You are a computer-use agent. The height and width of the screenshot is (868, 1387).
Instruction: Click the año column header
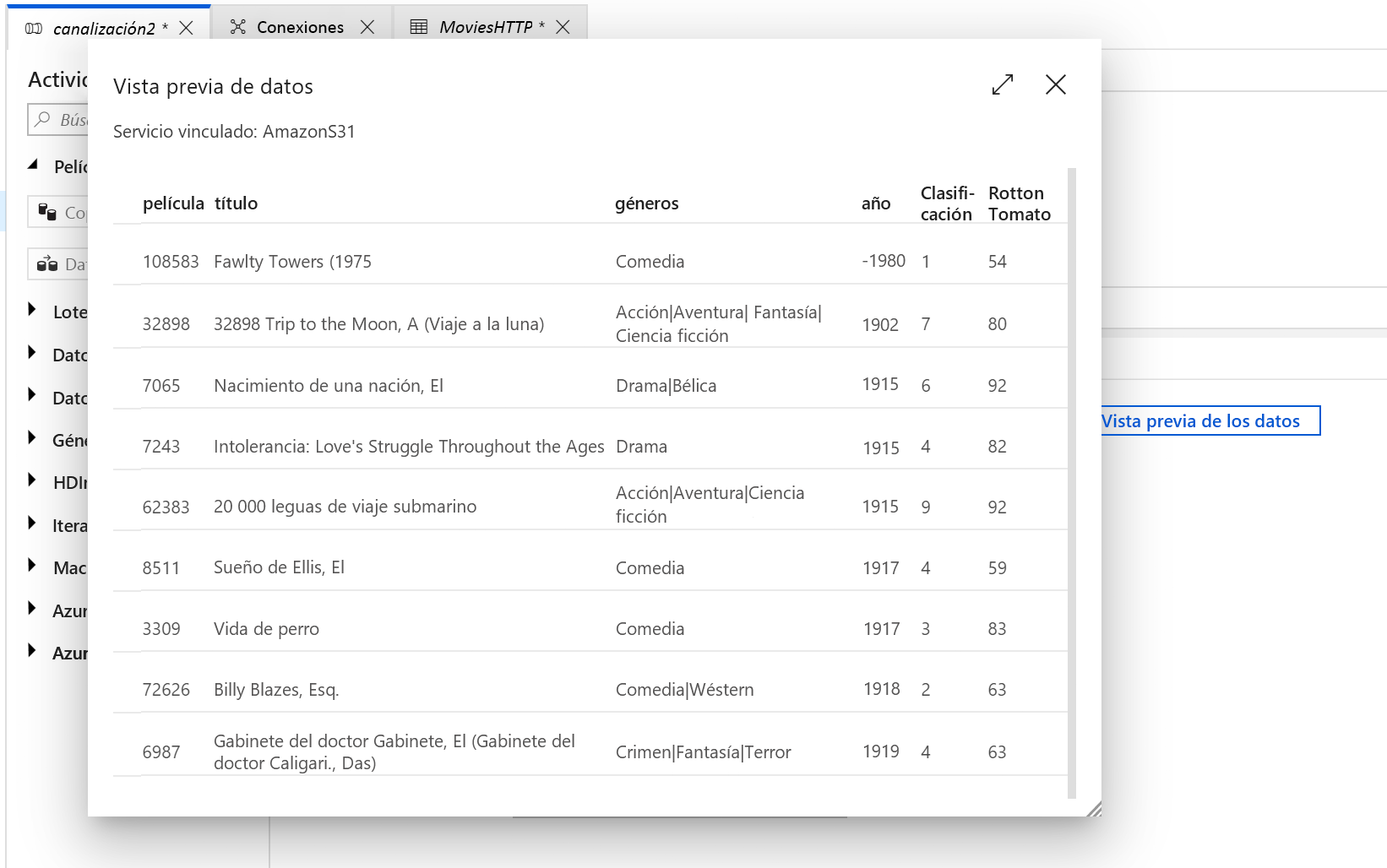coord(876,203)
